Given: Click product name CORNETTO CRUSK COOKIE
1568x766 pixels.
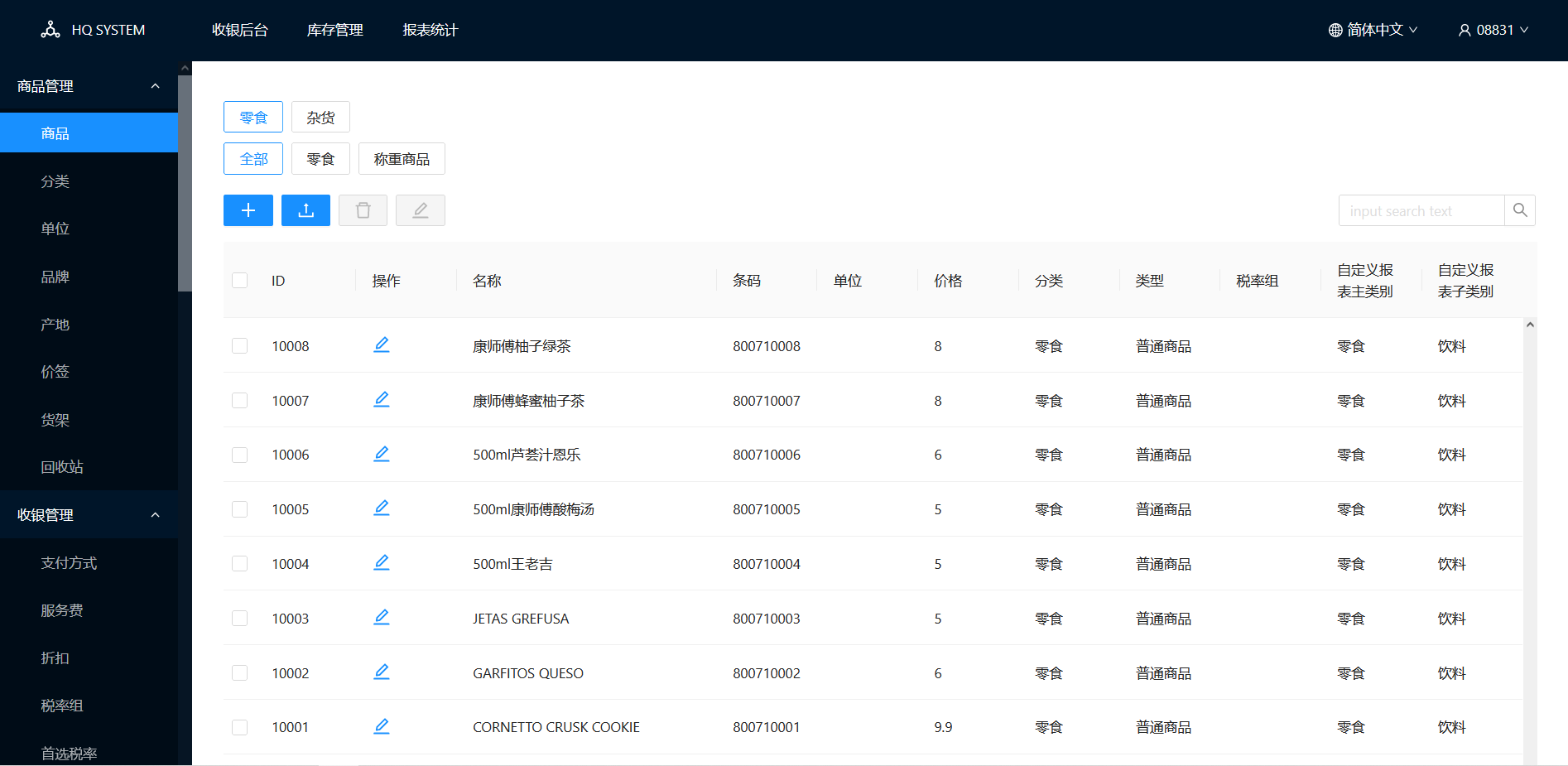Looking at the screenshot, I should [x=556, y=727].
